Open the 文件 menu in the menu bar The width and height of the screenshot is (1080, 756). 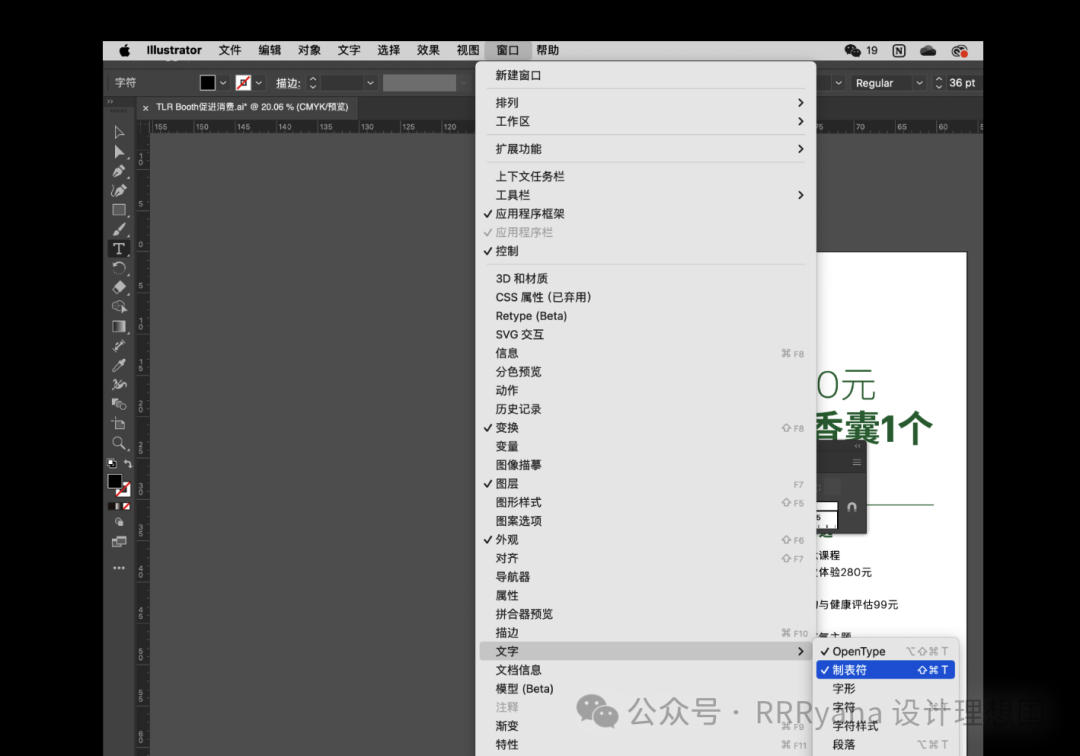point(230,50)
